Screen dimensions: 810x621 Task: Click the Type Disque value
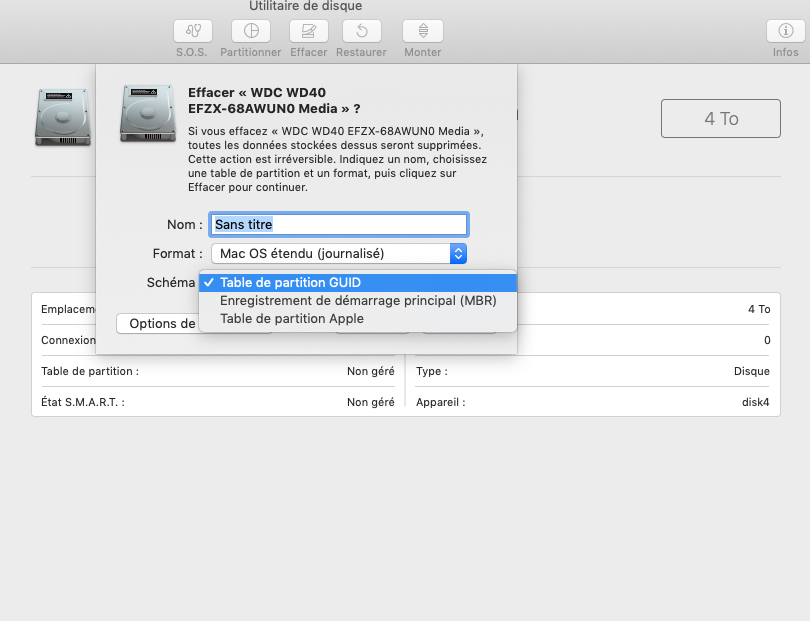(x=752, y=371)
